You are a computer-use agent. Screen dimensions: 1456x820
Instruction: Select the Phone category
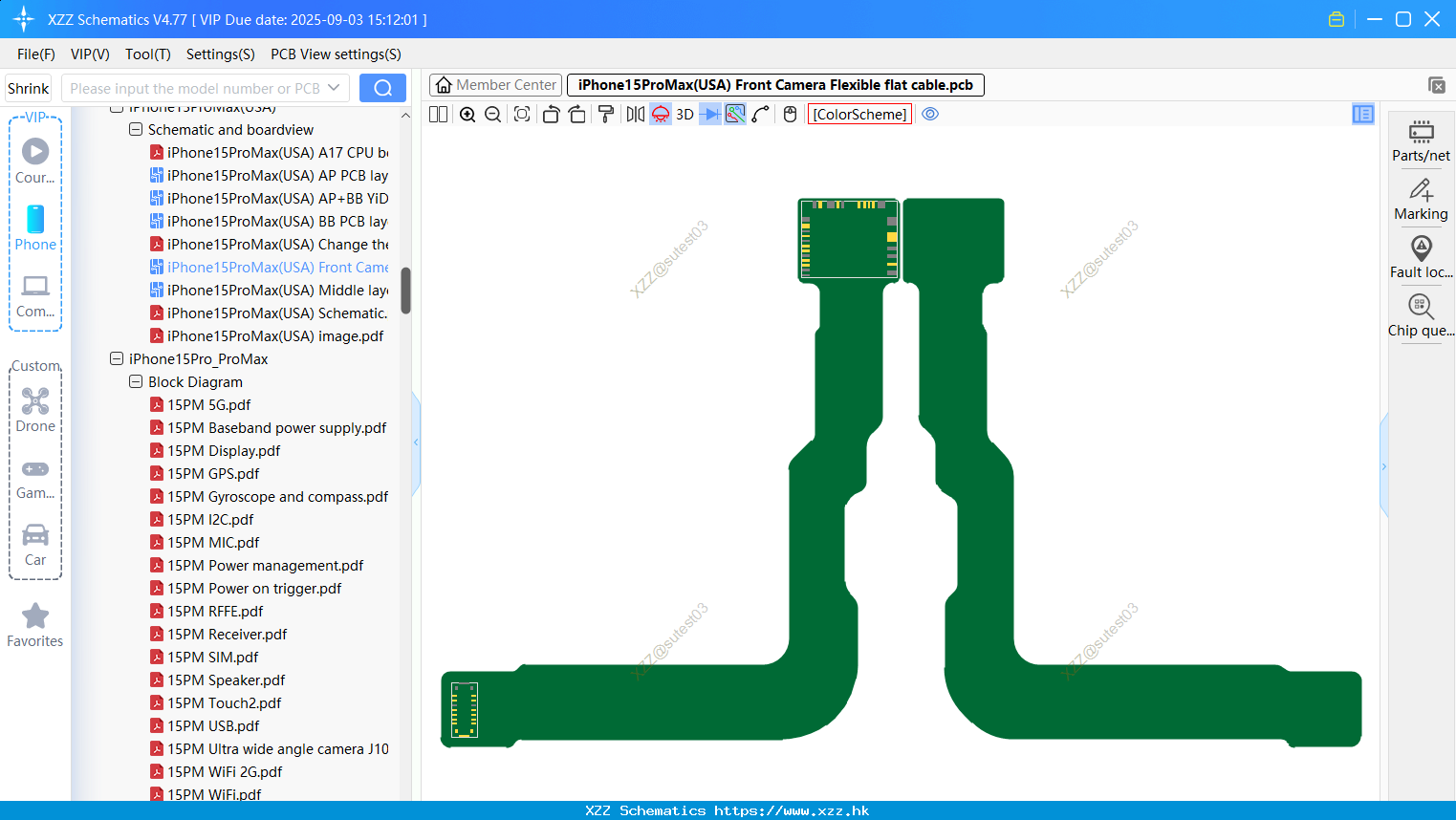[x=35, y=228]
